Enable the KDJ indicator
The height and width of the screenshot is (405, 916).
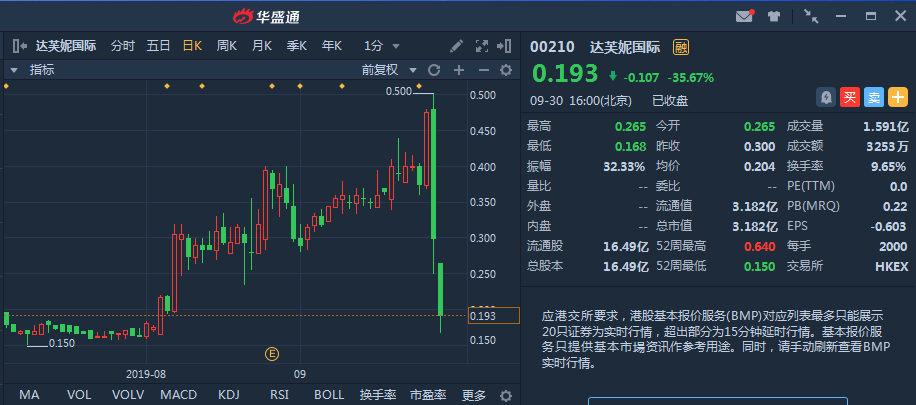pos(229,395)
